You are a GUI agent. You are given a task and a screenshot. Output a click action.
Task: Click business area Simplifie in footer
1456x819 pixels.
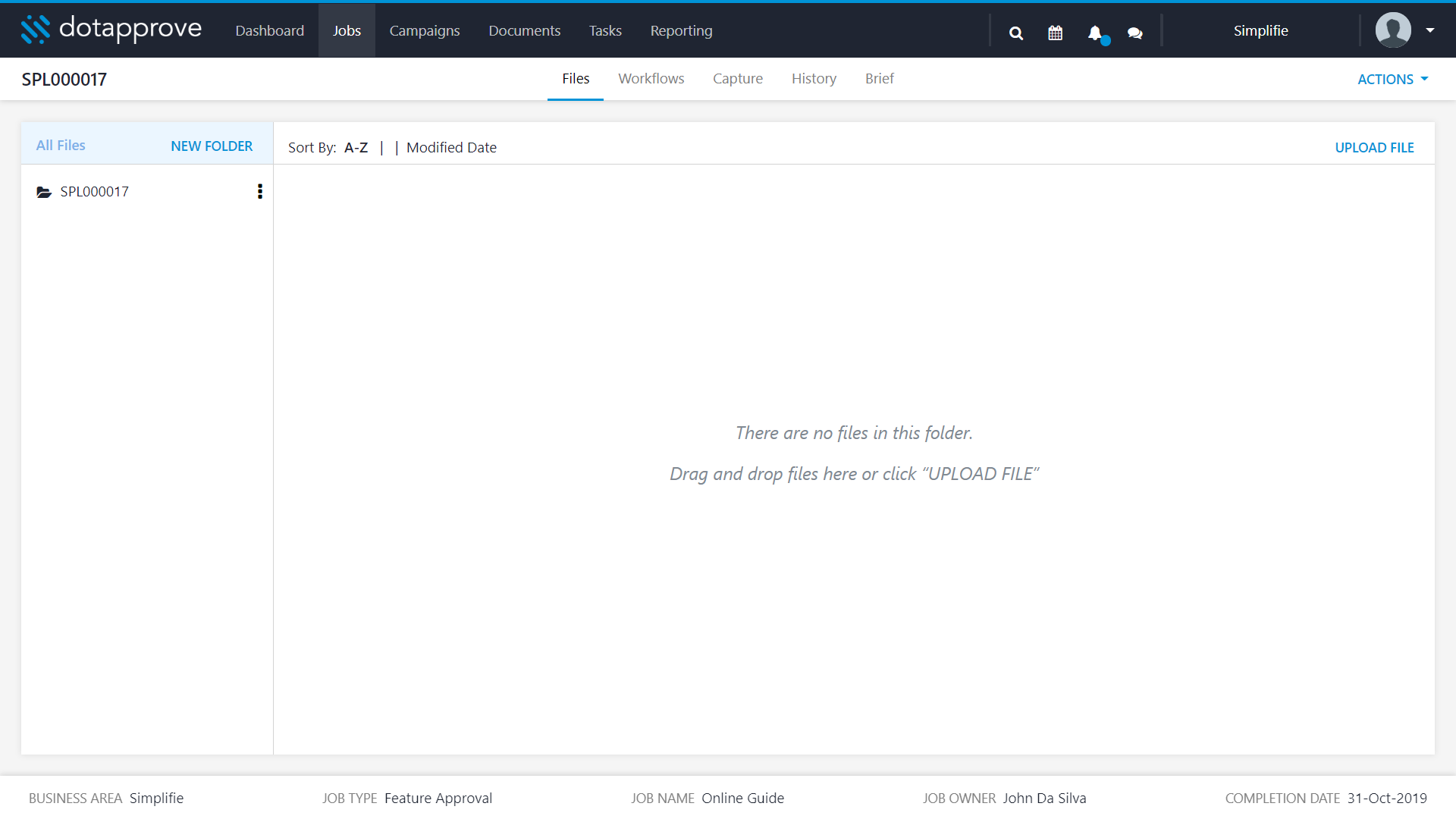pyautogui.click(x=156, y=798)
